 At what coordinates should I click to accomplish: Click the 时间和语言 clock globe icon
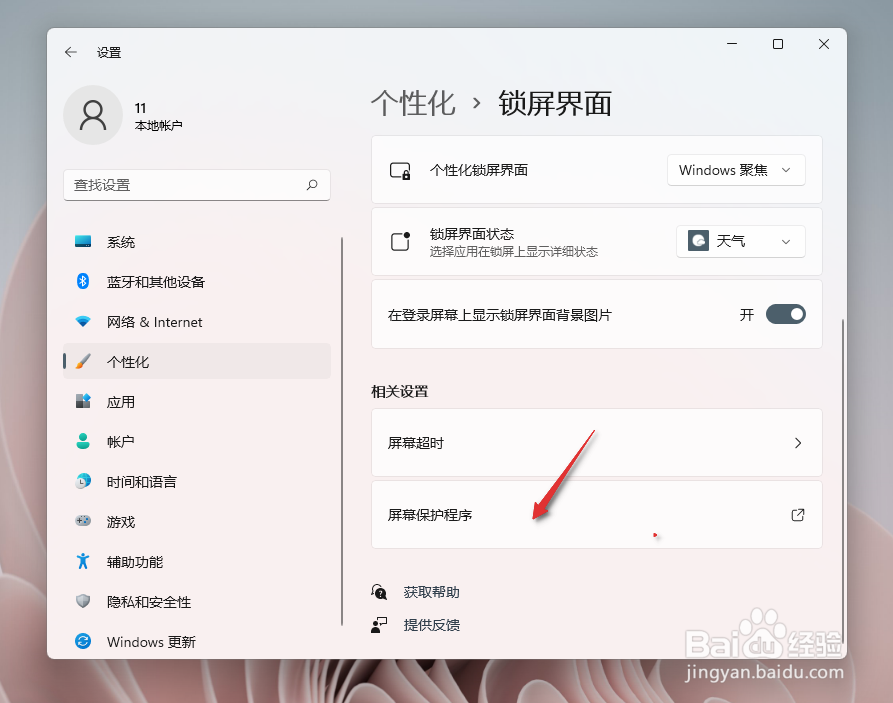(x=83, y=481)
